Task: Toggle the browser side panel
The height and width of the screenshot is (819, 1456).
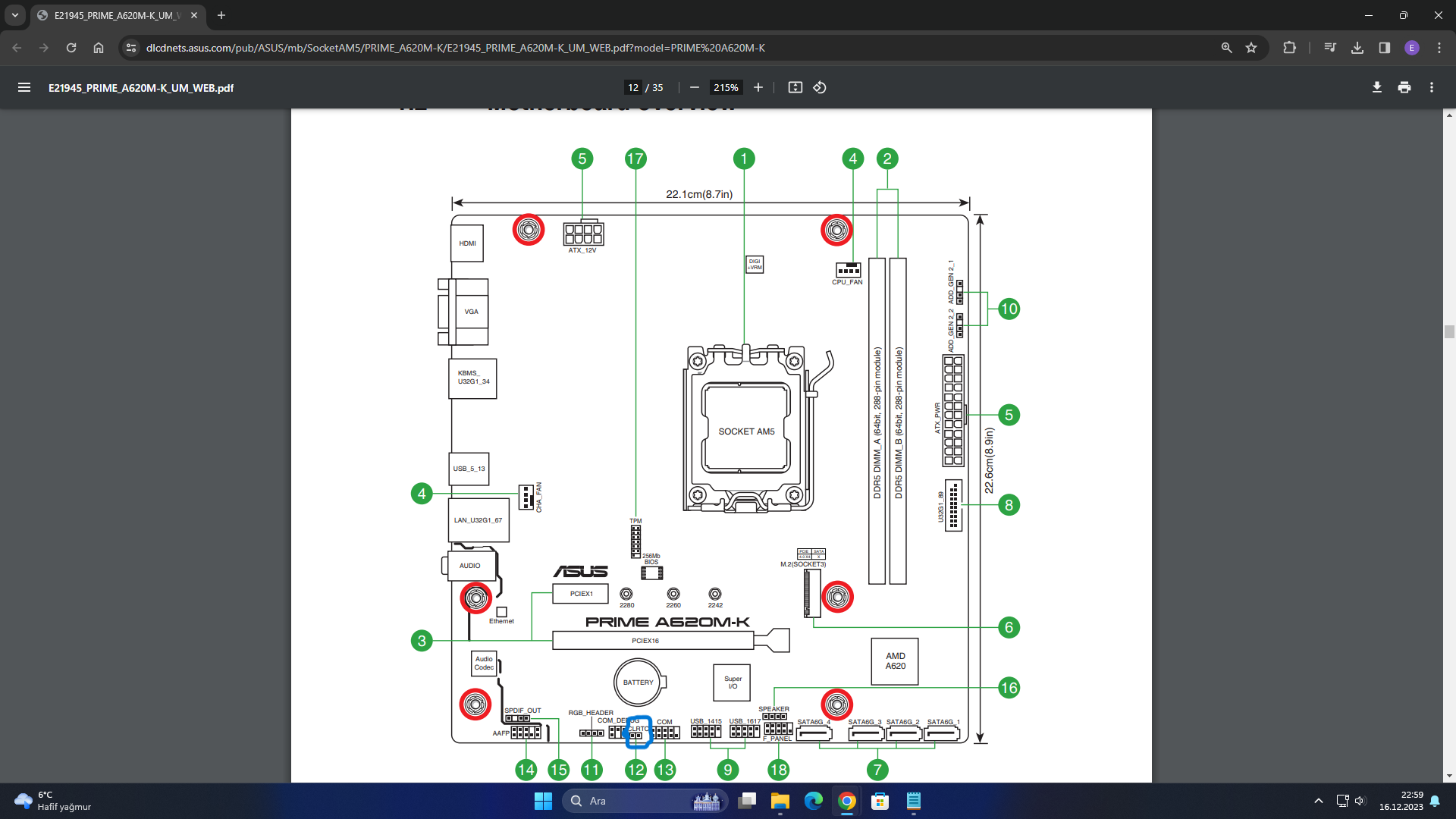Action: [1385, 48]
